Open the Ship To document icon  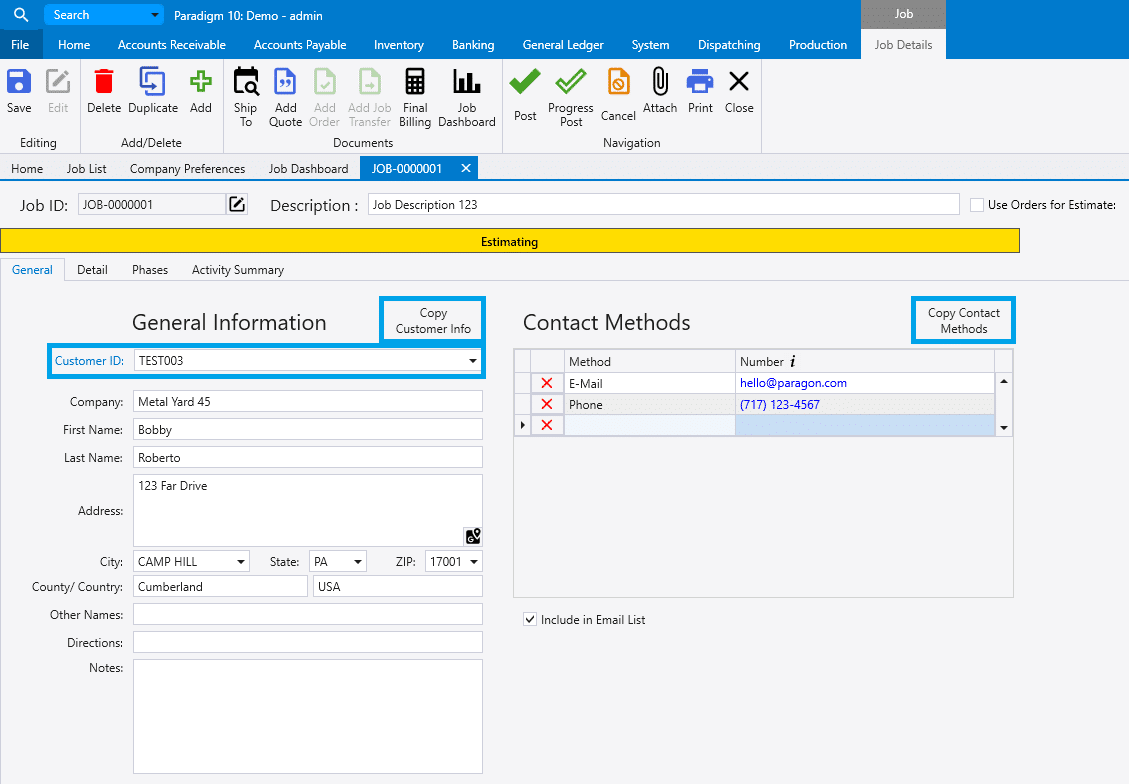point(245,83)
